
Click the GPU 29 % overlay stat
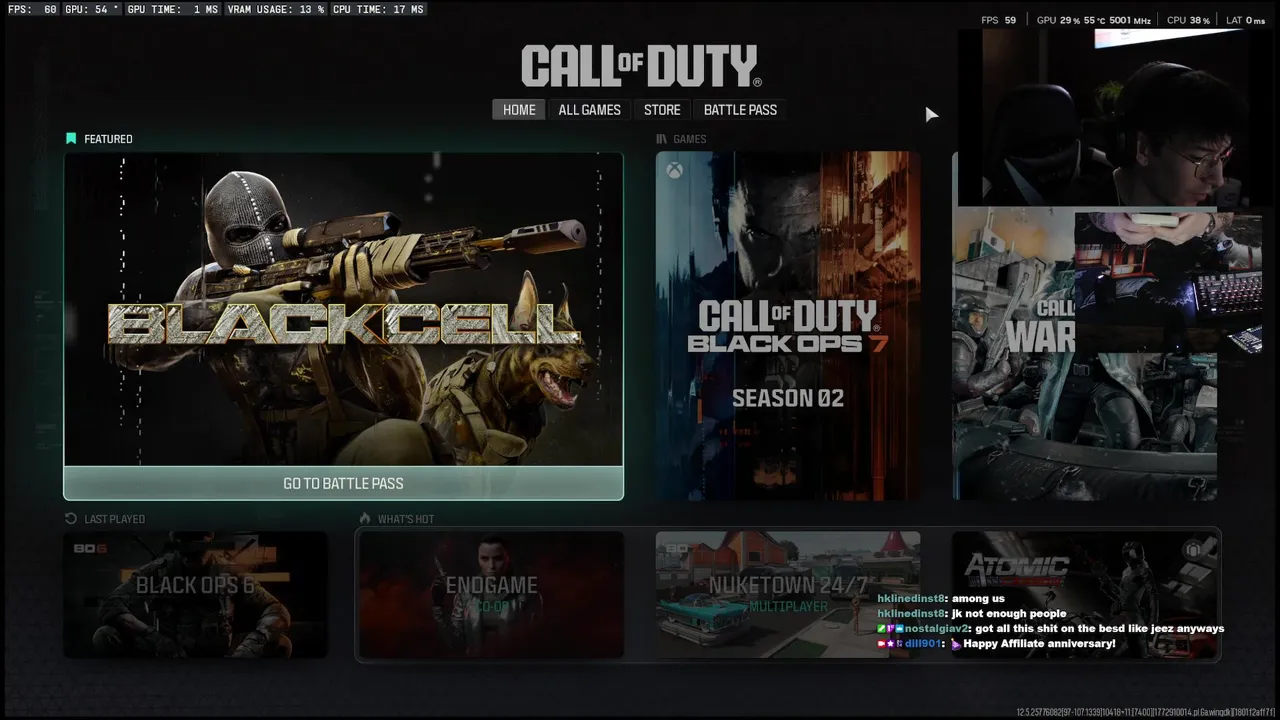tap(1058, 20)
